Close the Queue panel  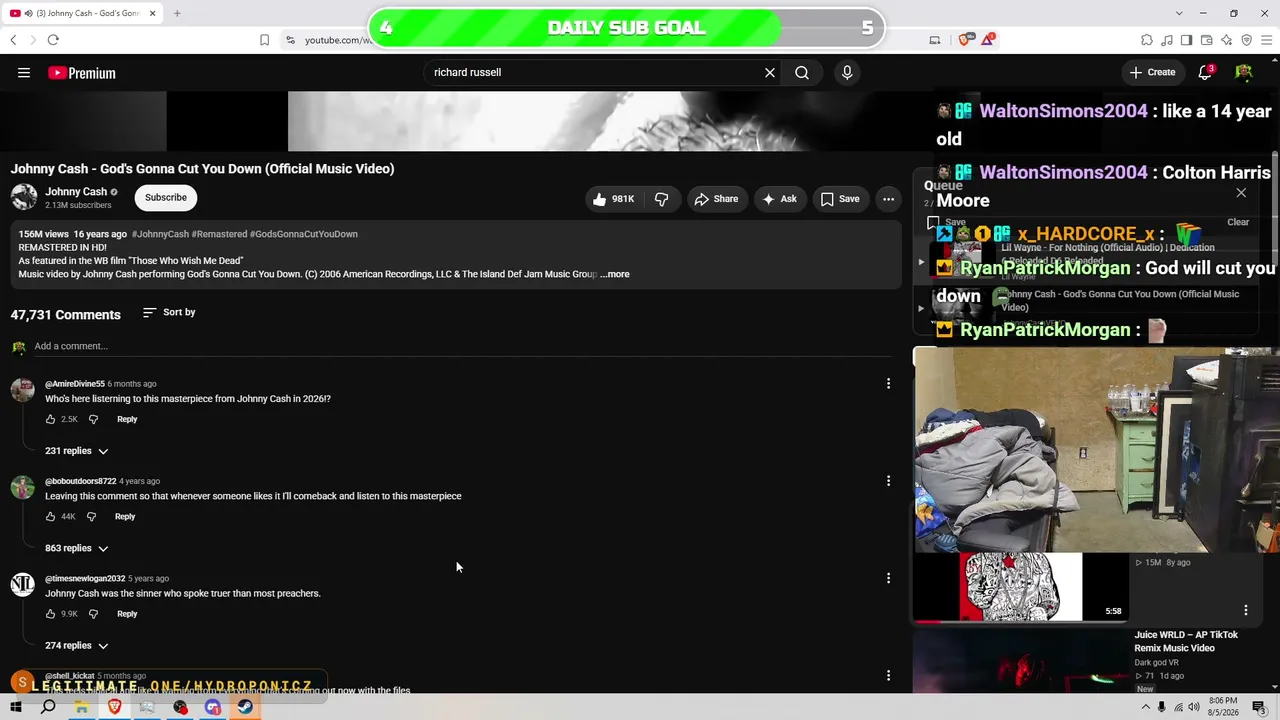[1241, 193]
